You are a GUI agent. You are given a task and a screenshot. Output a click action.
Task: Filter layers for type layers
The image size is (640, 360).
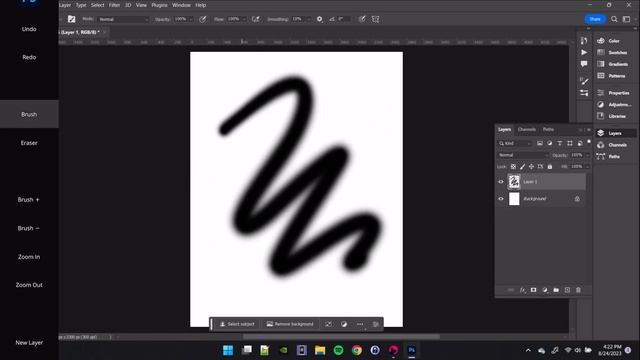click(560, 143)
